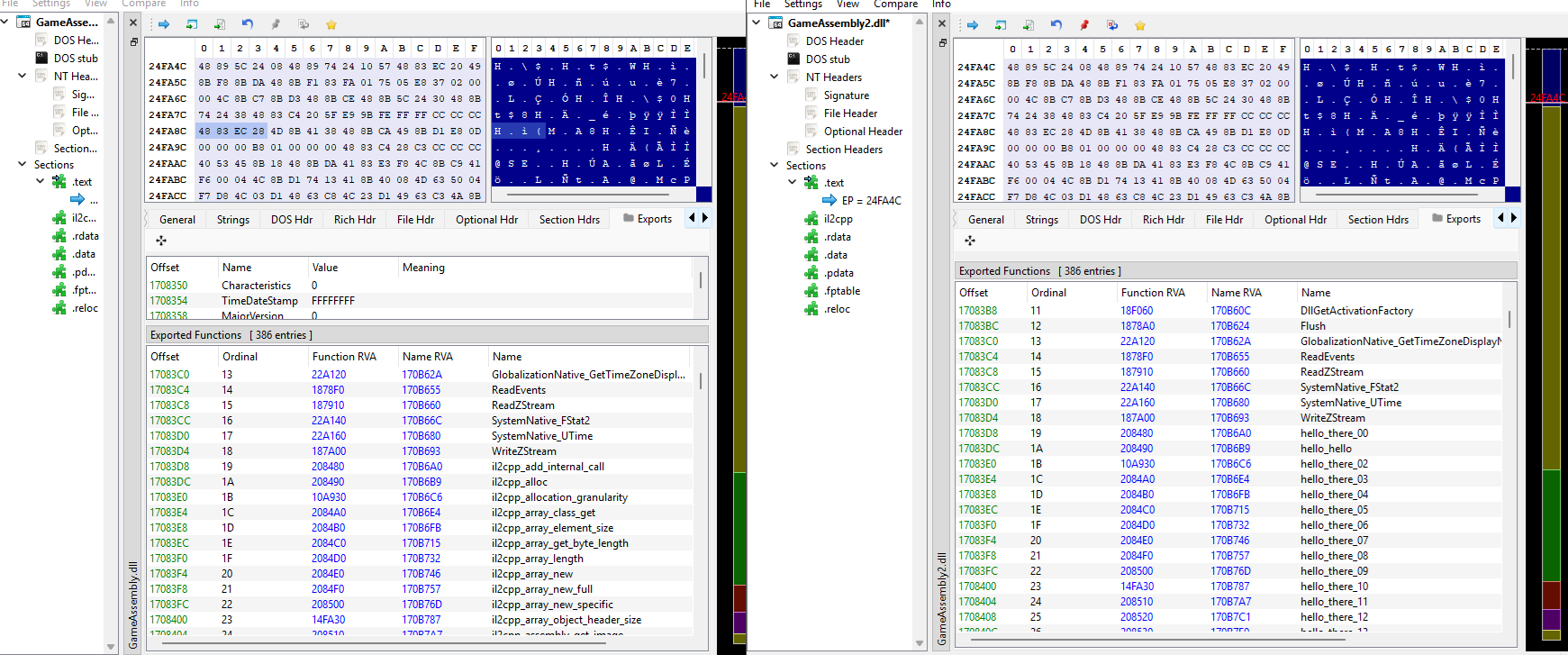Click green section bar in GameAssembly2 section map
The image size is (1568, 655).
point(1552,527)
